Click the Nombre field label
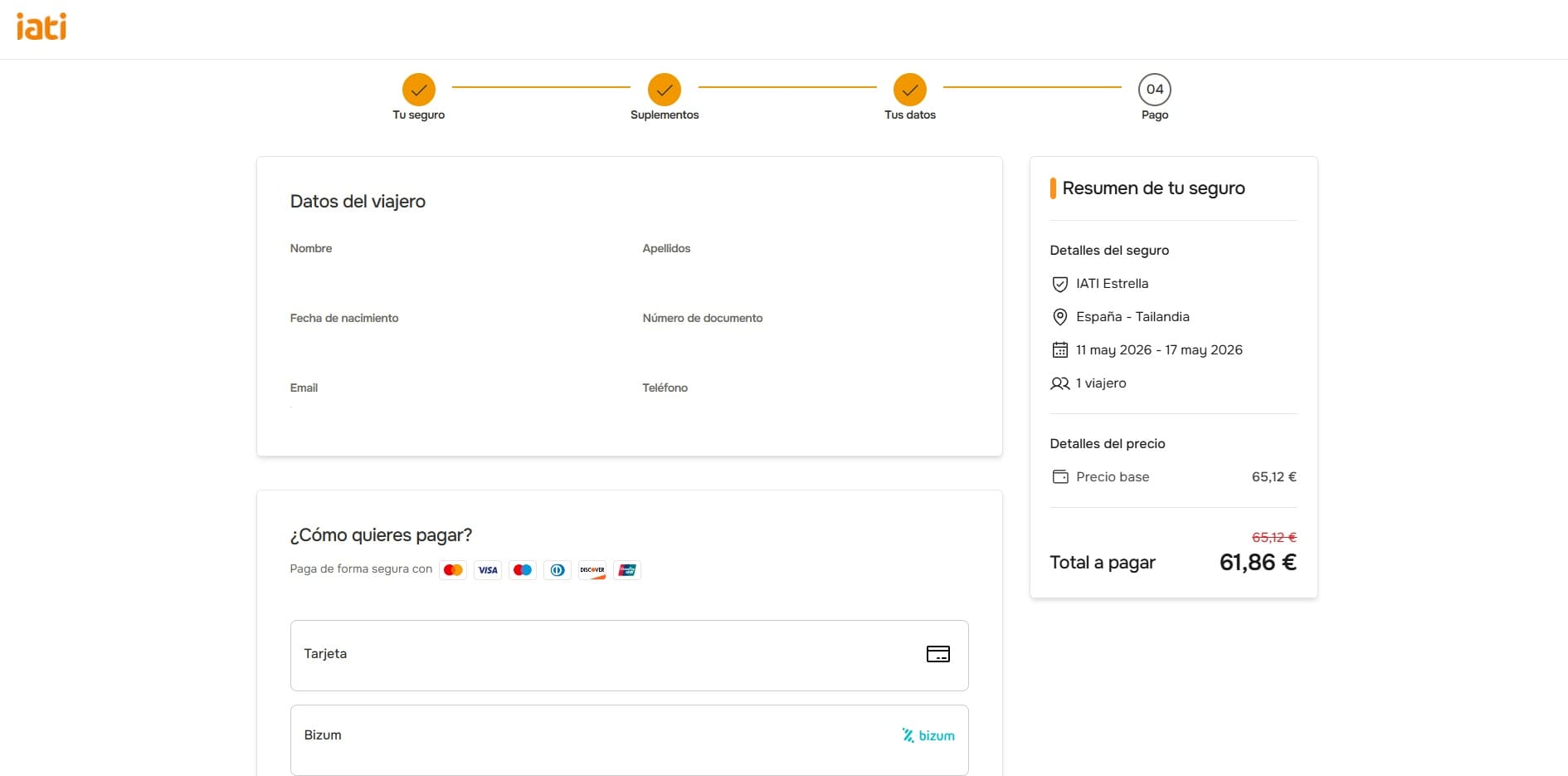 point(311,248)
